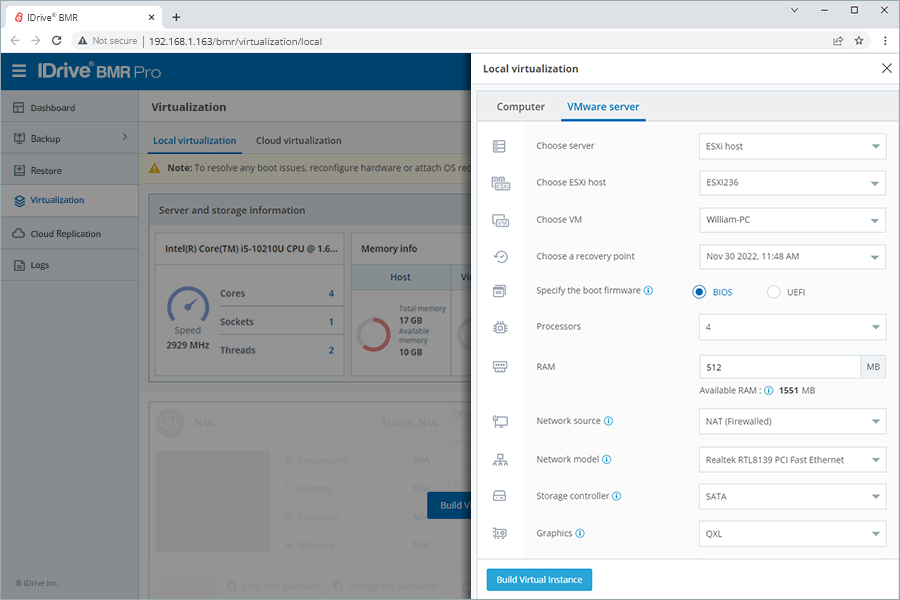Click the Network model topology icon
900x600 pixels.
click(x=500, y=459)
